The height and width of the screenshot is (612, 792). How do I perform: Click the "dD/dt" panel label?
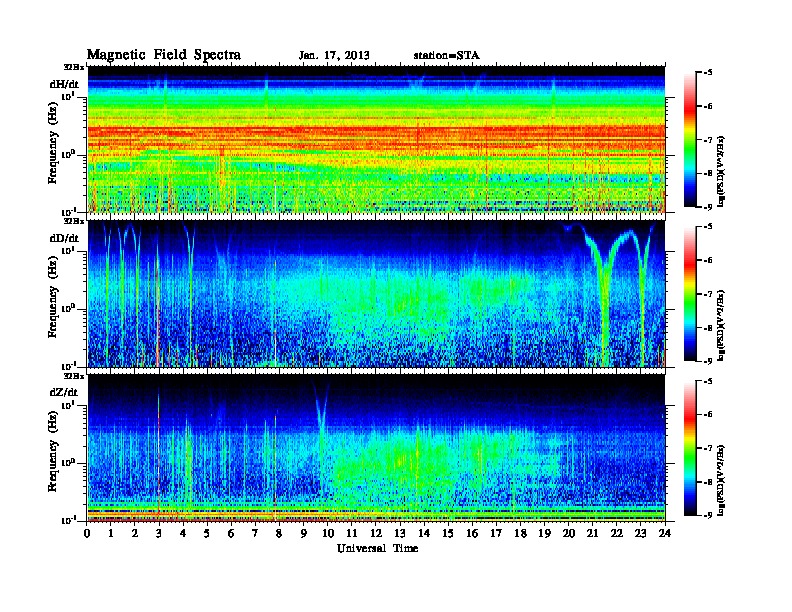point(64,238)
